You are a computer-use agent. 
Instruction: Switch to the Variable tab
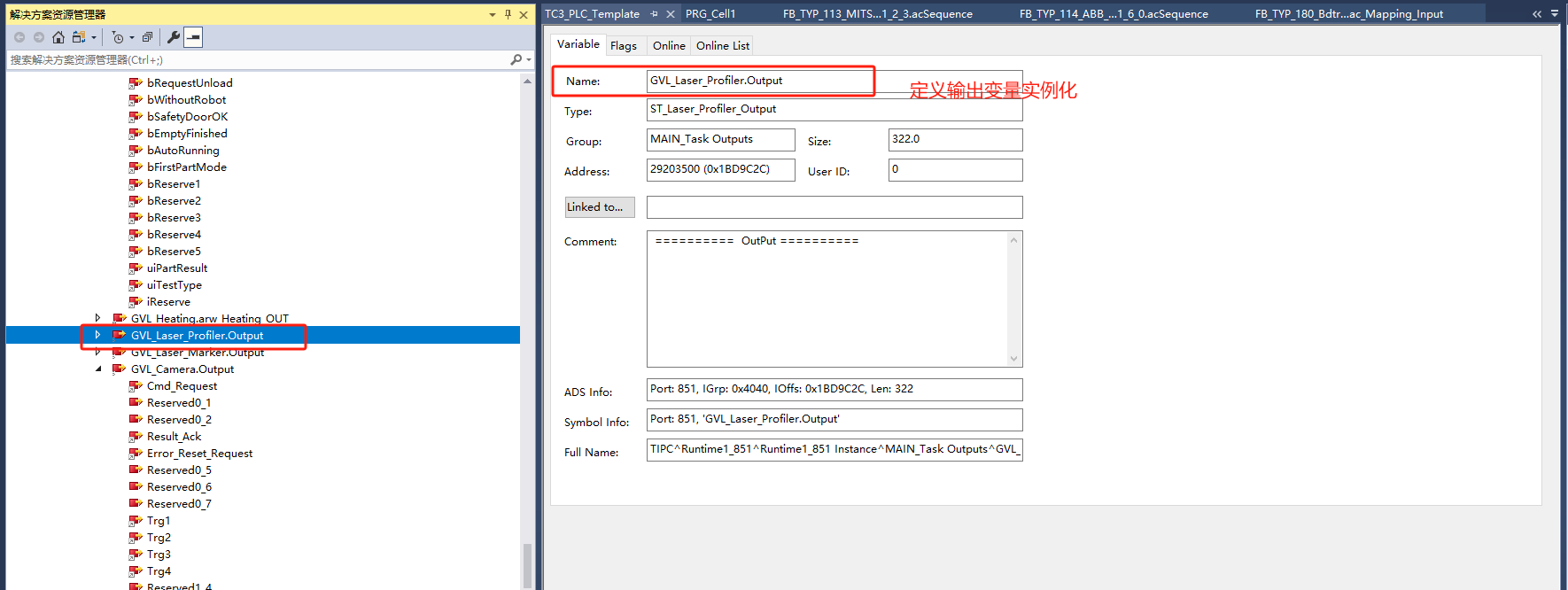pos(578,44)
